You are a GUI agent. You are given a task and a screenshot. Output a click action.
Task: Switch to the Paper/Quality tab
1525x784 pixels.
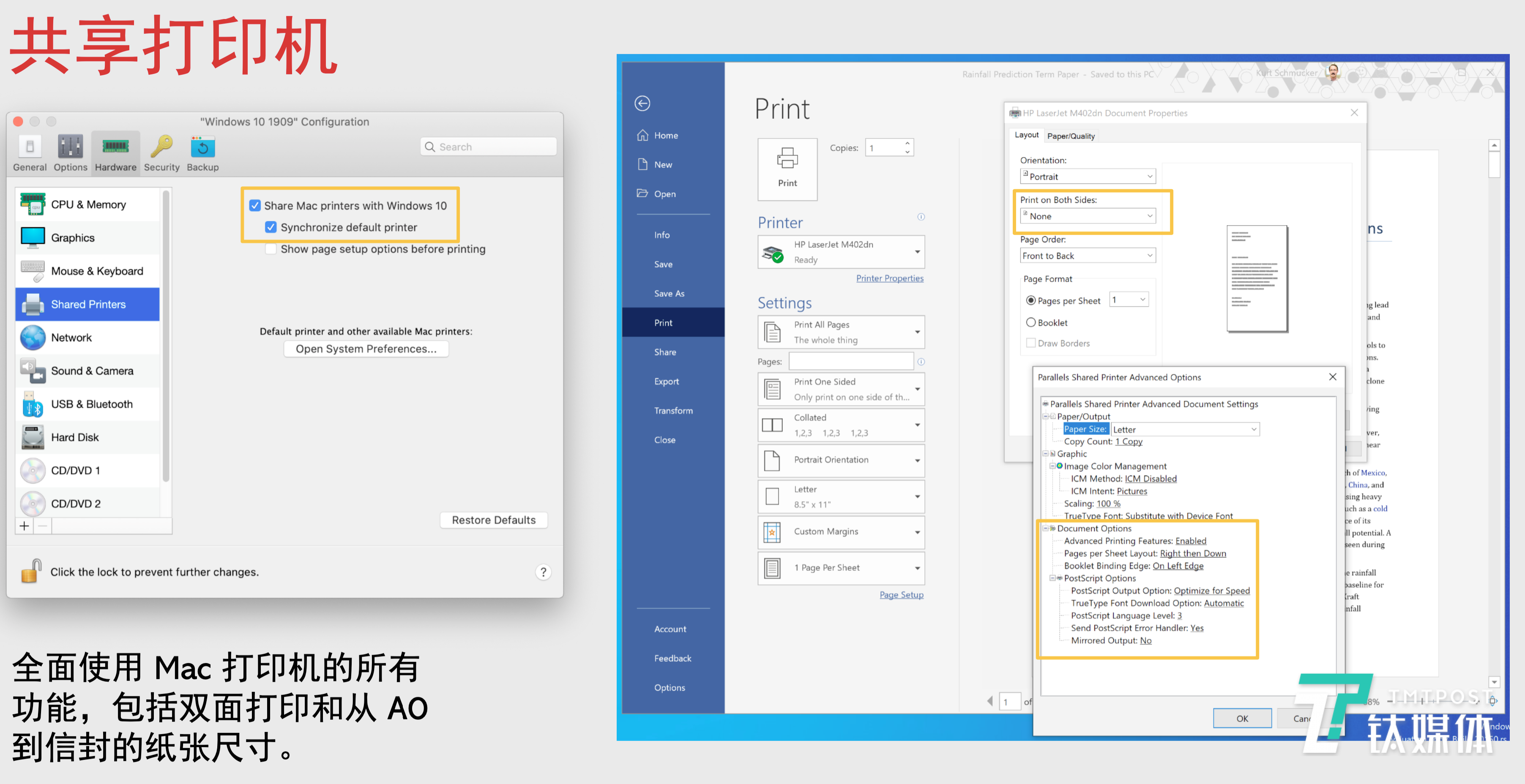[1070, 136]
